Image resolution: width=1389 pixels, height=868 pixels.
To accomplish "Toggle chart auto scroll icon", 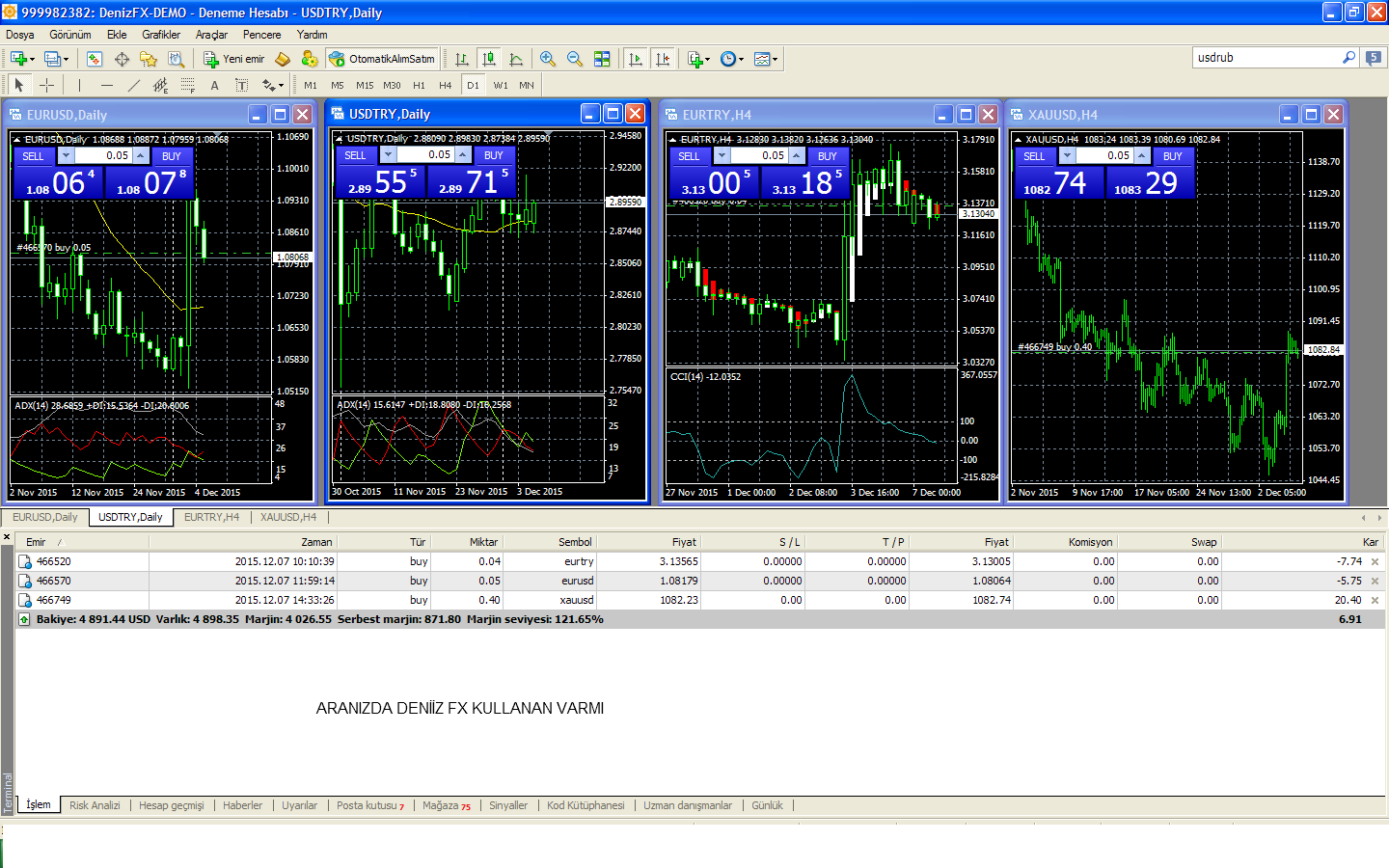I will click(x=636, y=59).
